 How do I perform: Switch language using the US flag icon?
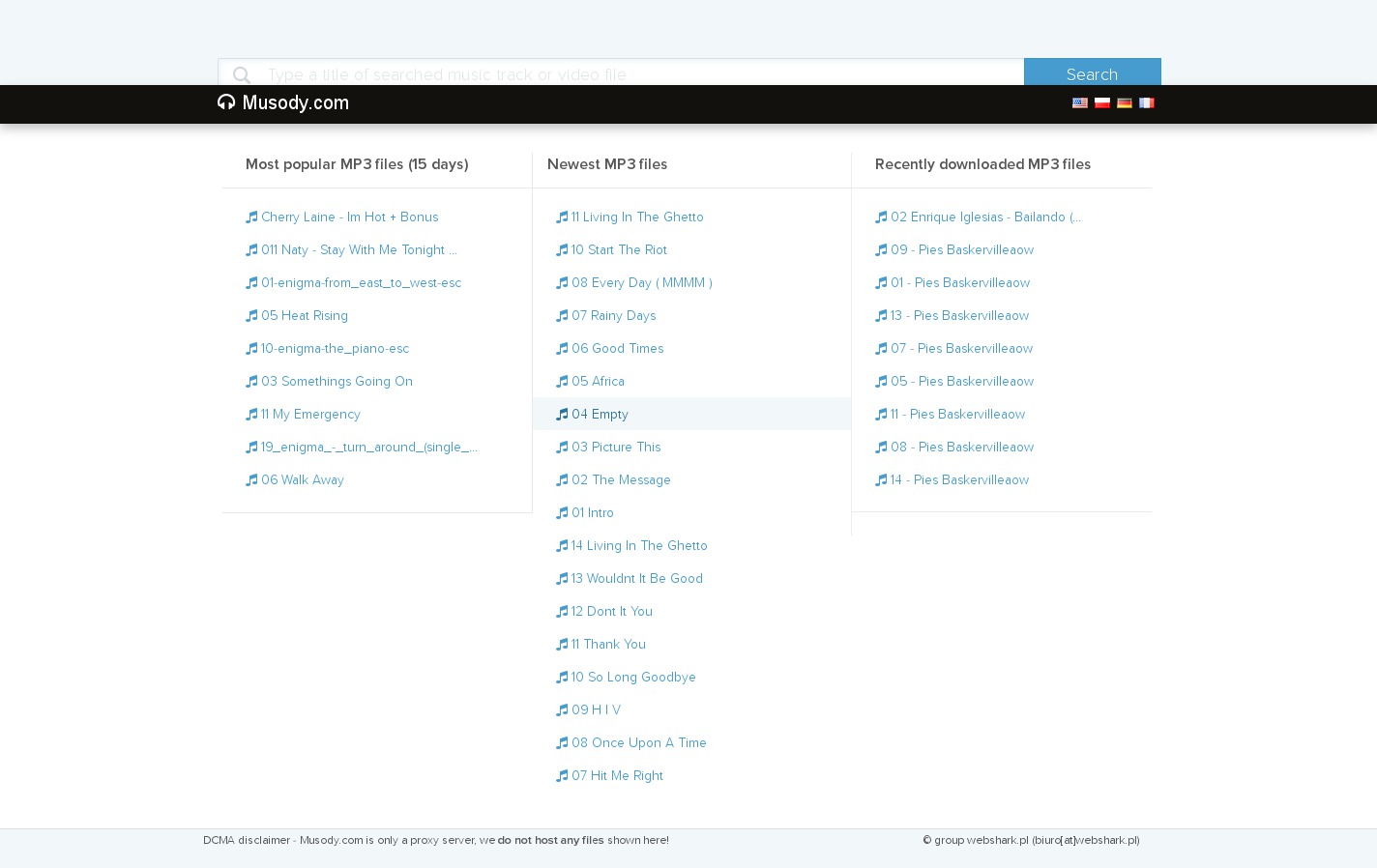pyautogui.click(x=1079, y=103)
